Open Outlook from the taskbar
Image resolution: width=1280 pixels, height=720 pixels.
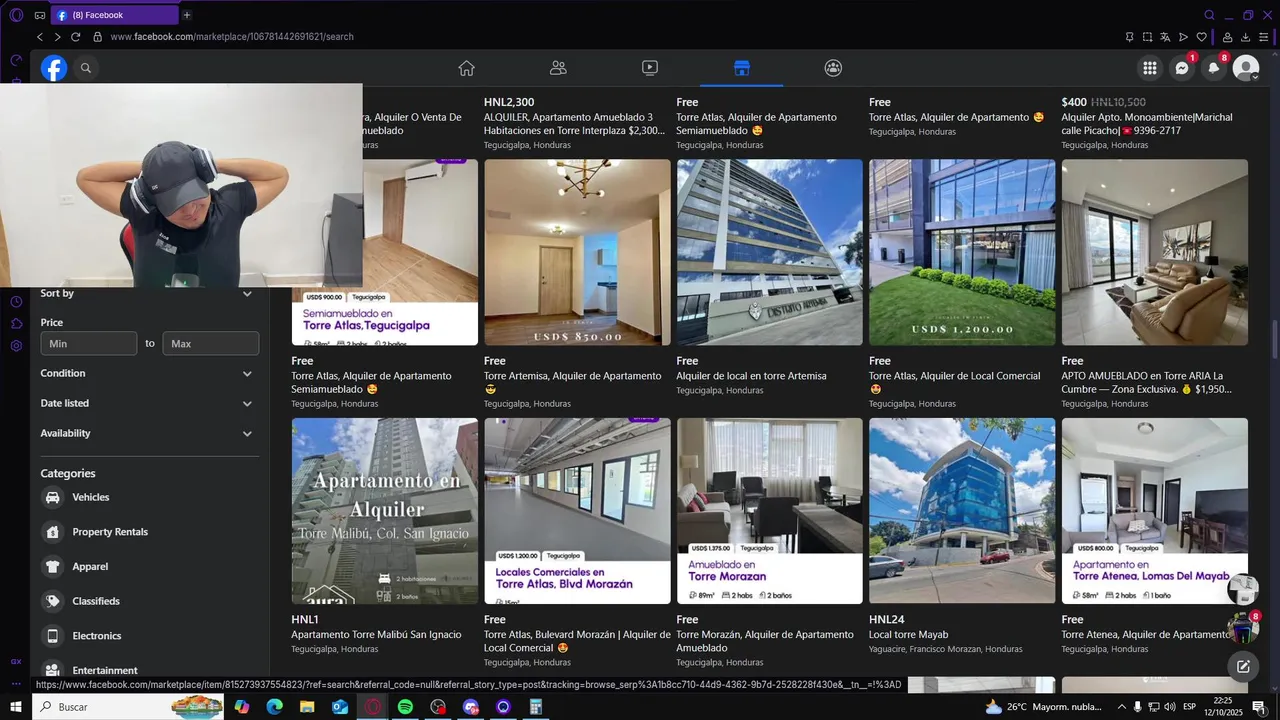click(340, 707)
